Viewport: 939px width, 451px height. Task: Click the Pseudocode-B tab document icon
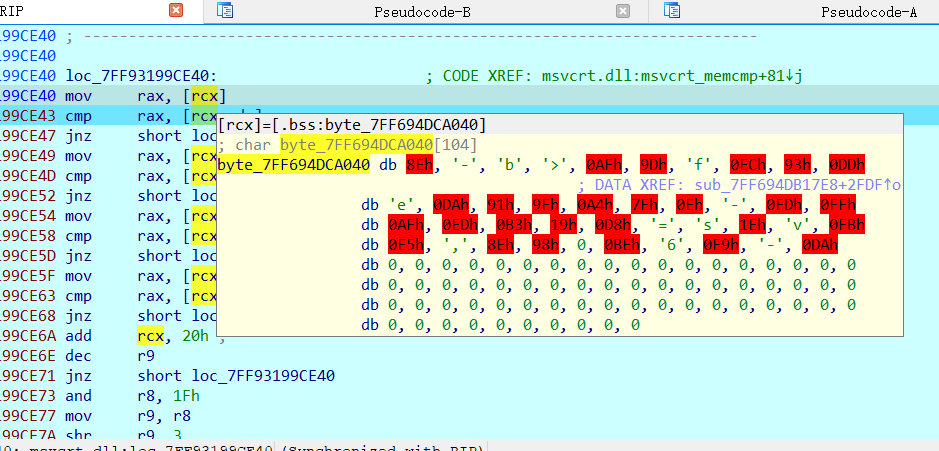click(226, 11)
